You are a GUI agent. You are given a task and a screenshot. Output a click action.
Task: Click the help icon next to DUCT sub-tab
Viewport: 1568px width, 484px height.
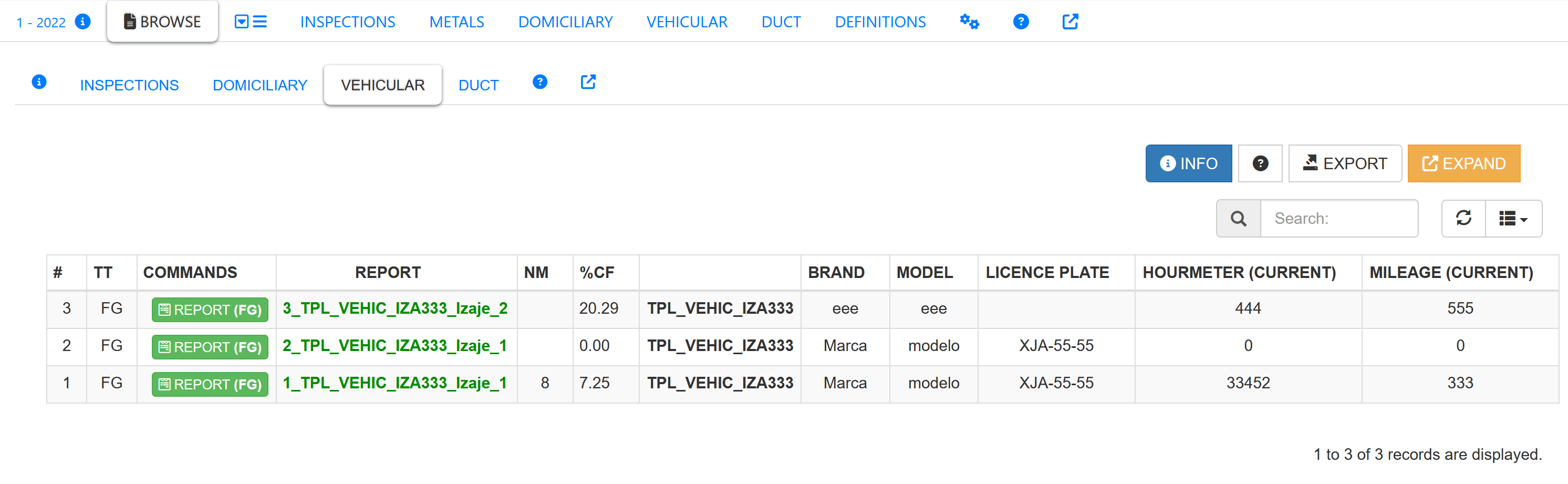(x=539, y=82)
